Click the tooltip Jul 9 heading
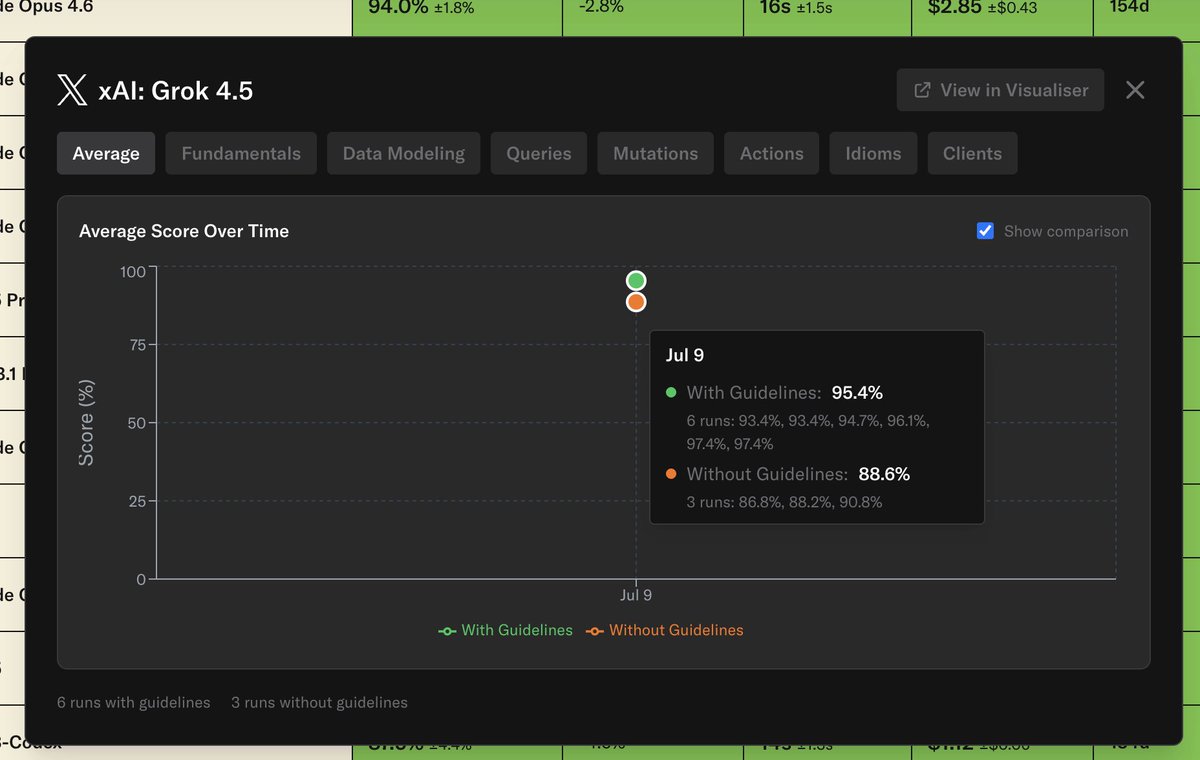The height and width of the screenshot is (760, 1200). click(x=684, y=355)
